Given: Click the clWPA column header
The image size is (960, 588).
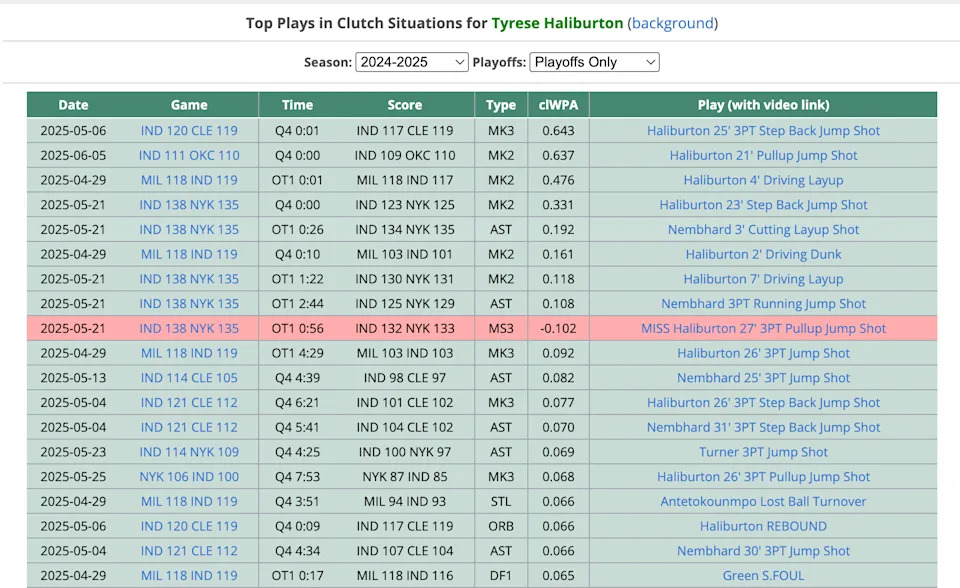Looking at the screenshot, I should [558, 105].
